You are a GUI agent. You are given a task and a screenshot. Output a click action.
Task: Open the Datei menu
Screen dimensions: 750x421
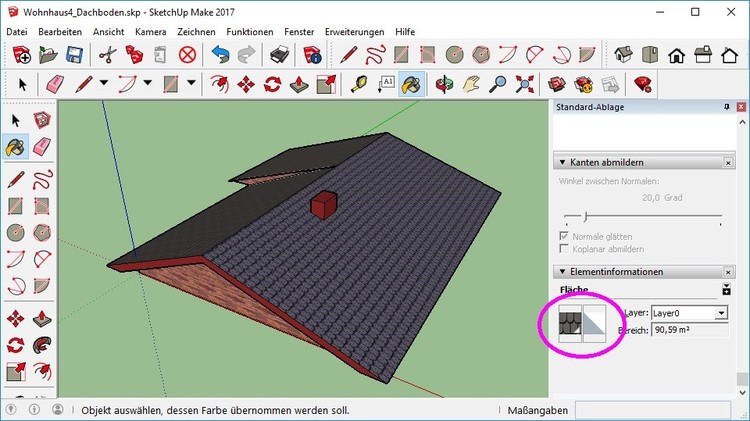point(17,32)
